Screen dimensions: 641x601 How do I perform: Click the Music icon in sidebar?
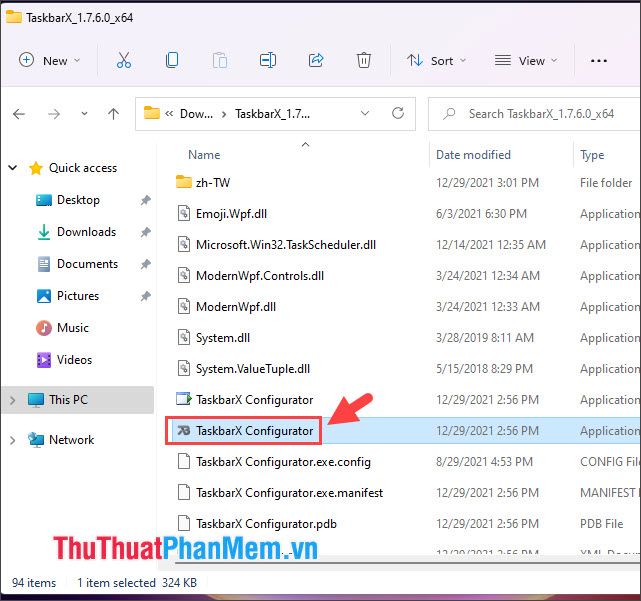point(44,327)
